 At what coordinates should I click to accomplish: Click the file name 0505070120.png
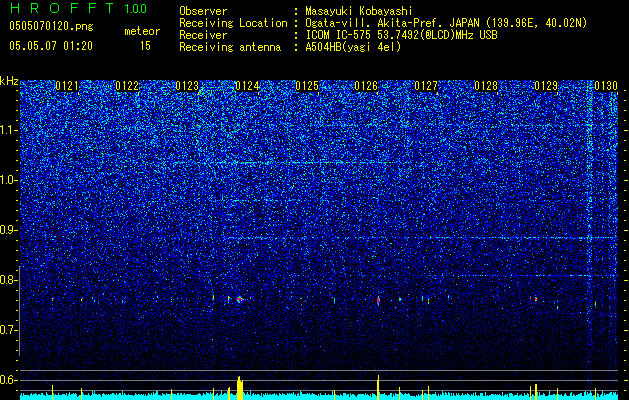(51, 26)
